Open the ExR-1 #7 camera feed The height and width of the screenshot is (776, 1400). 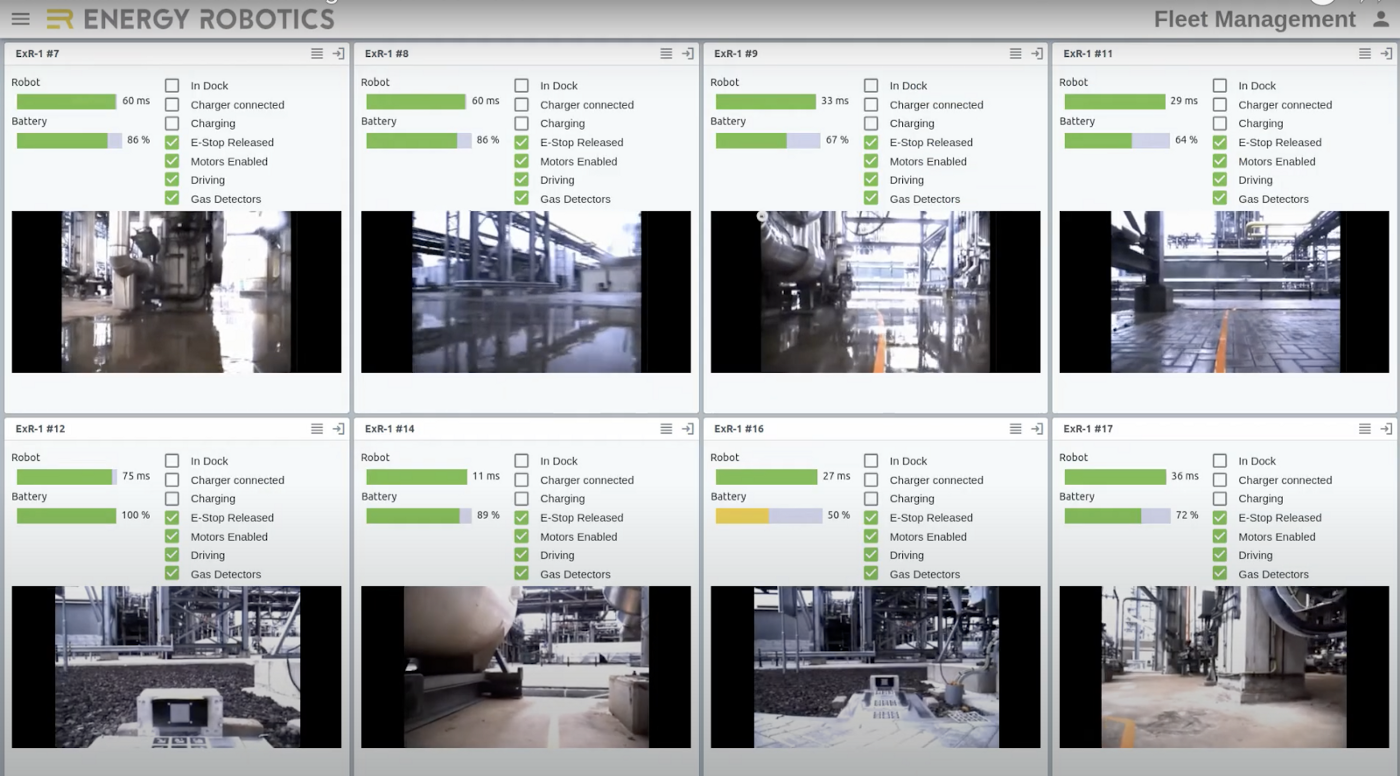(x=176, y=292)
